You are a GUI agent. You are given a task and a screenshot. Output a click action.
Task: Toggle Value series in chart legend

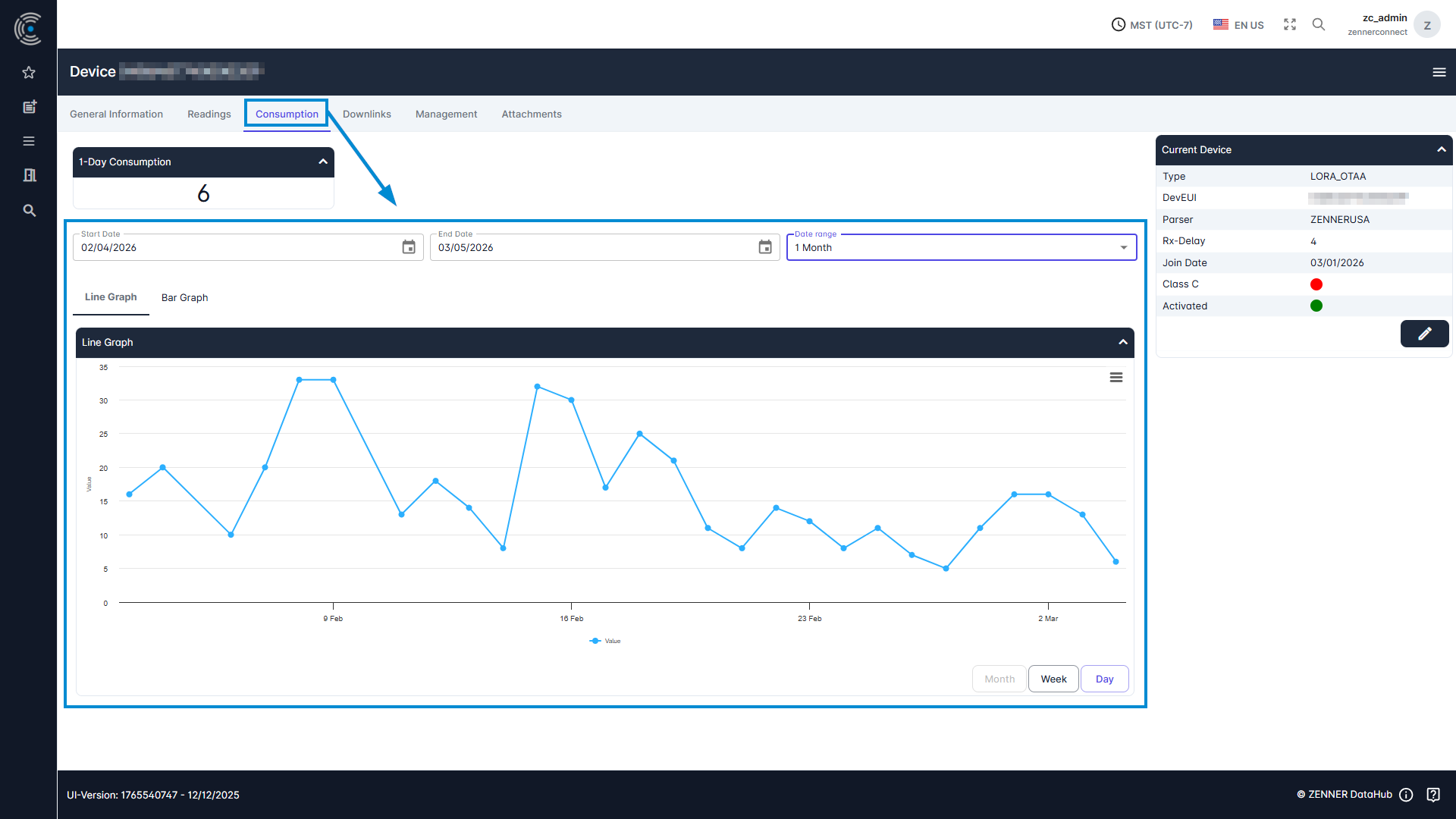click(x=605, y=641)
